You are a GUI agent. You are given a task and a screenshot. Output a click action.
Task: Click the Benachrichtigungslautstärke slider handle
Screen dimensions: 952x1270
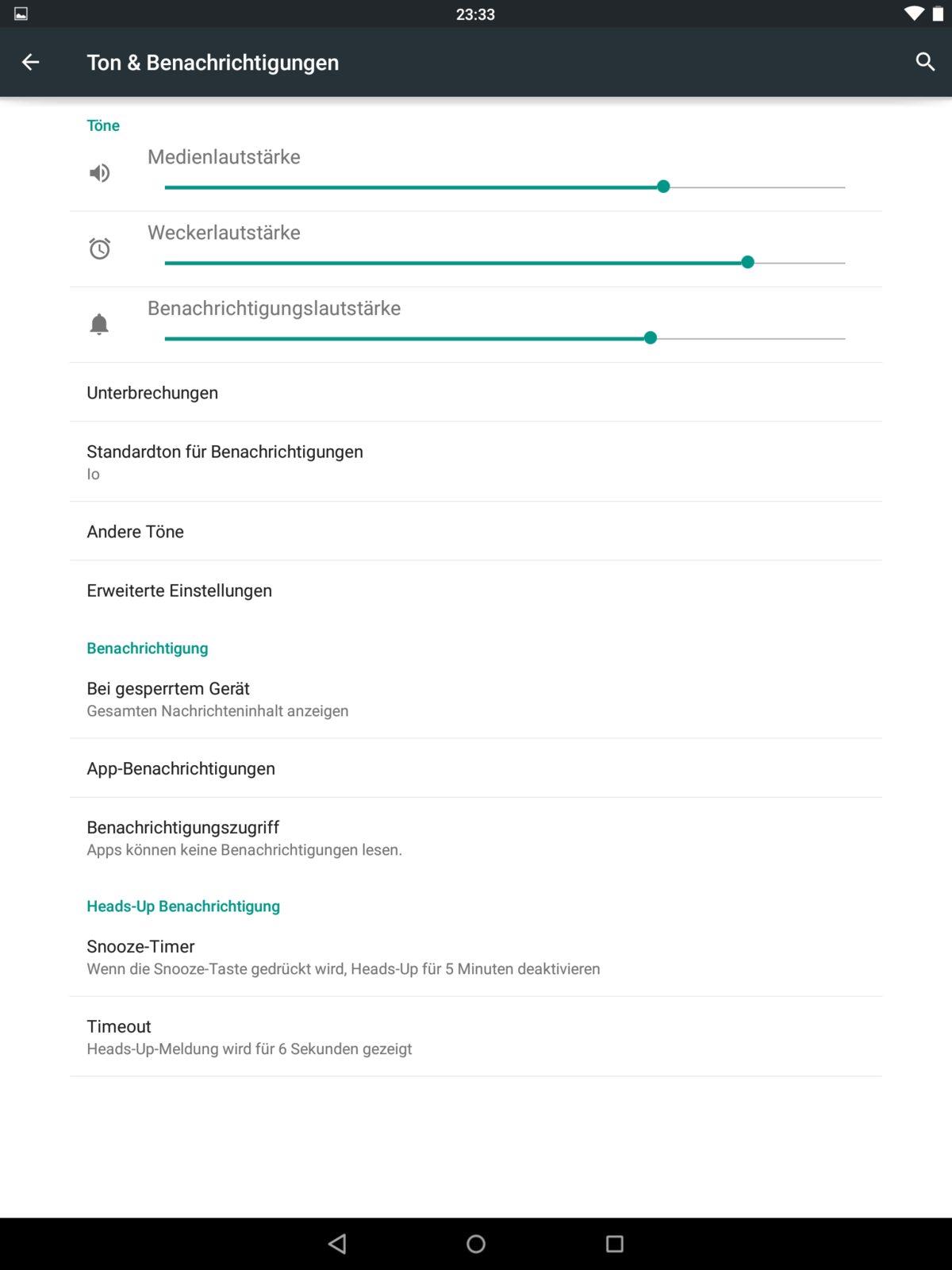(x=651, y=338)
